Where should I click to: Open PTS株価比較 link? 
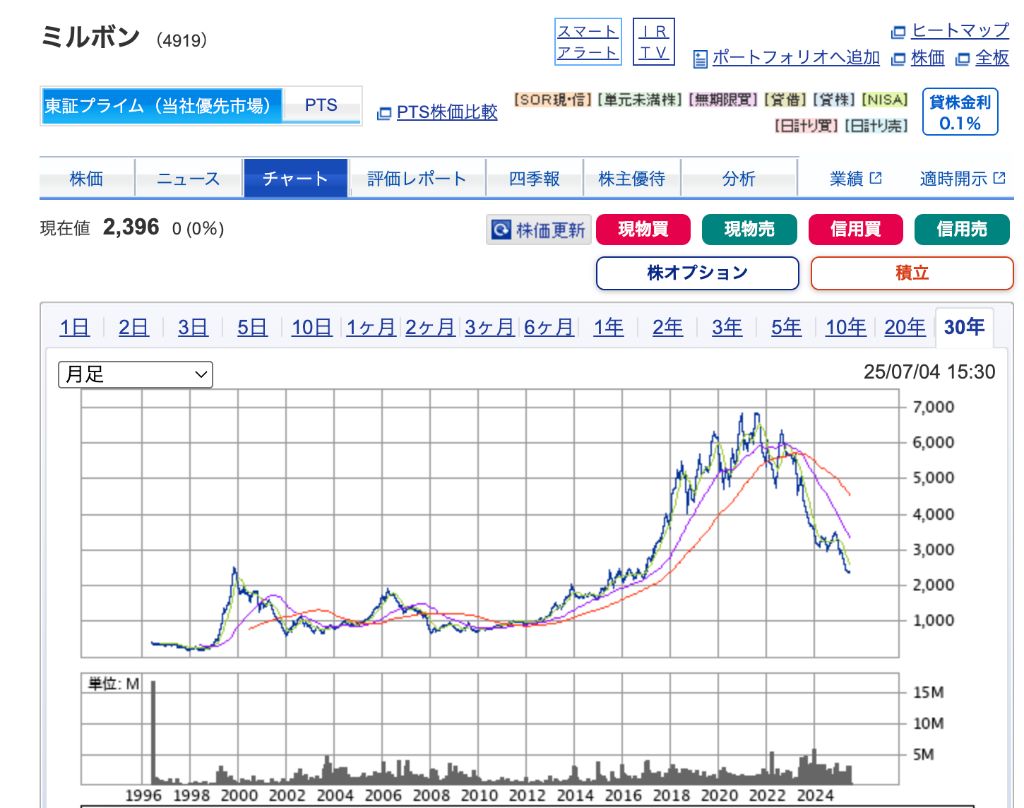tap(447, 112)
